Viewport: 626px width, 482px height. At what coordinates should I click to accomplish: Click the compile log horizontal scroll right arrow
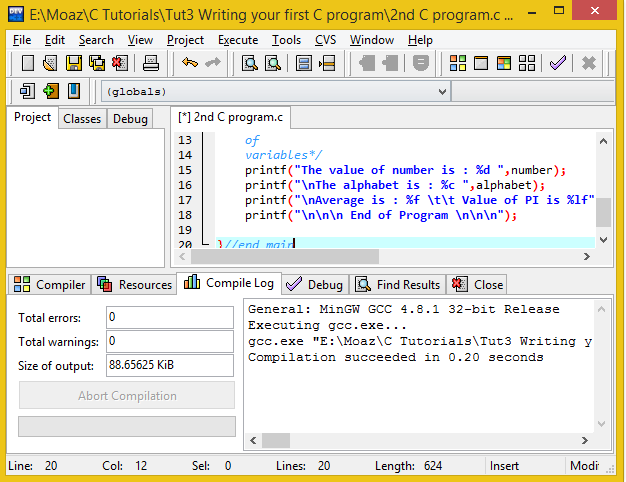coord(584,440)
